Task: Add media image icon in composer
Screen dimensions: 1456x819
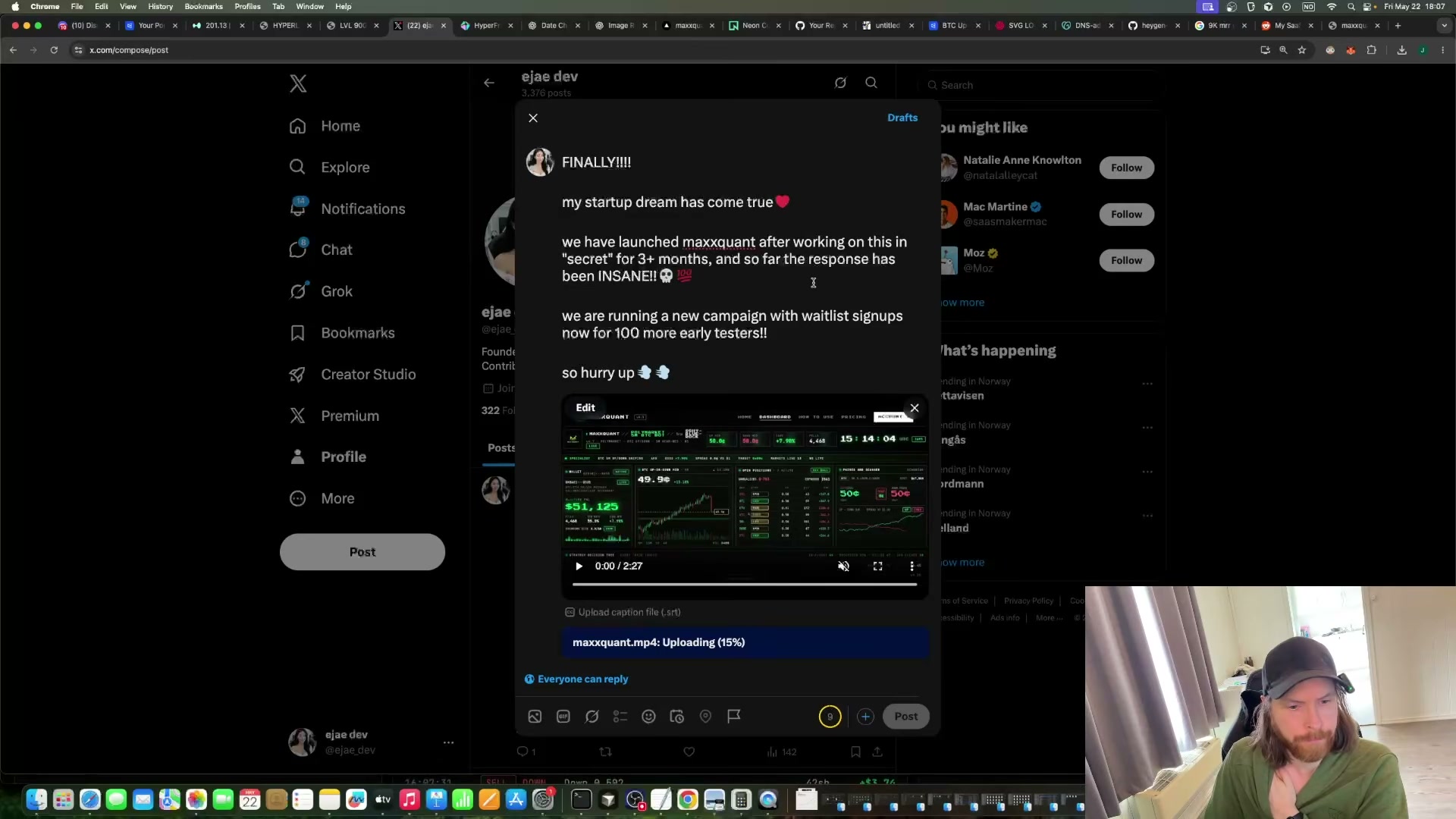Action: (x=535, y=717)
